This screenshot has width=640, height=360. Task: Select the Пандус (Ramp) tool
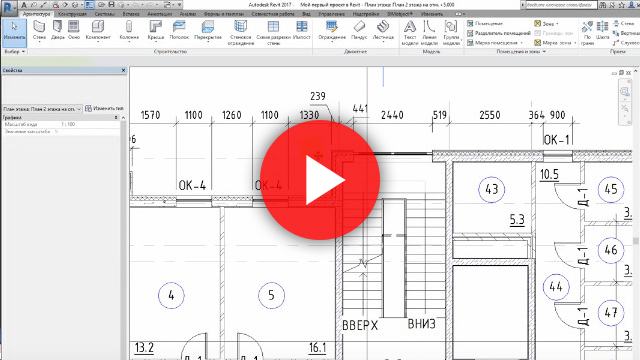[x=359, y=31]
